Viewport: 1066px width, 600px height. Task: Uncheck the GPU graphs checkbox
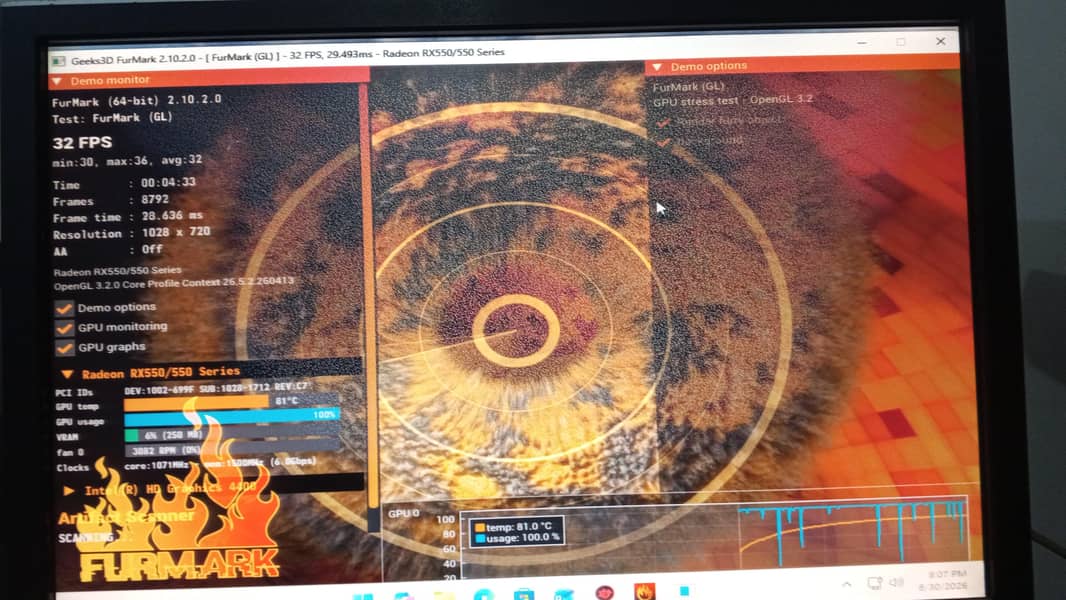(x=65, y=348)
